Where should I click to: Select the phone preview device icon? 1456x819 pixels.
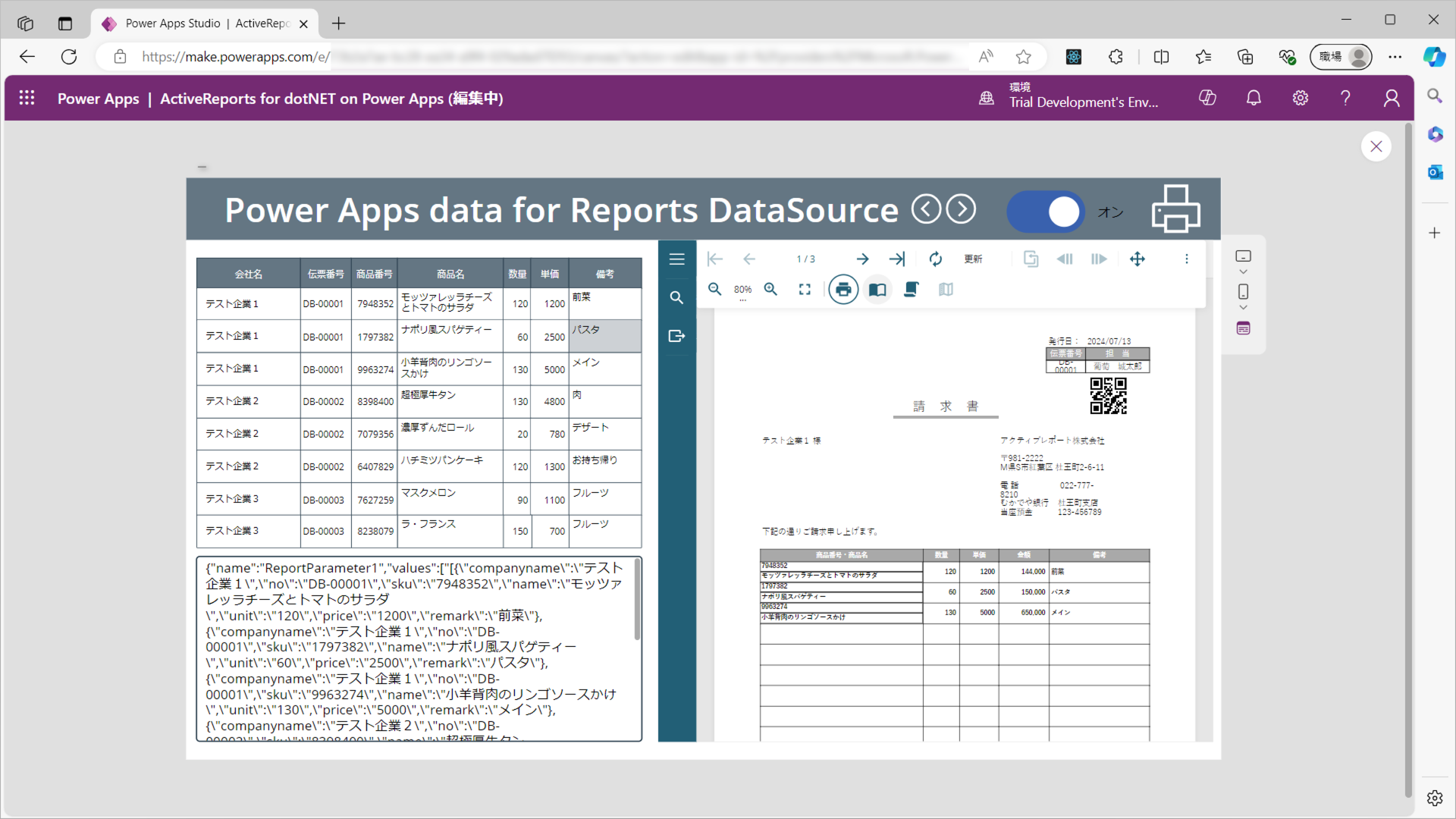pyautogui.click(x=1243, y=291)
